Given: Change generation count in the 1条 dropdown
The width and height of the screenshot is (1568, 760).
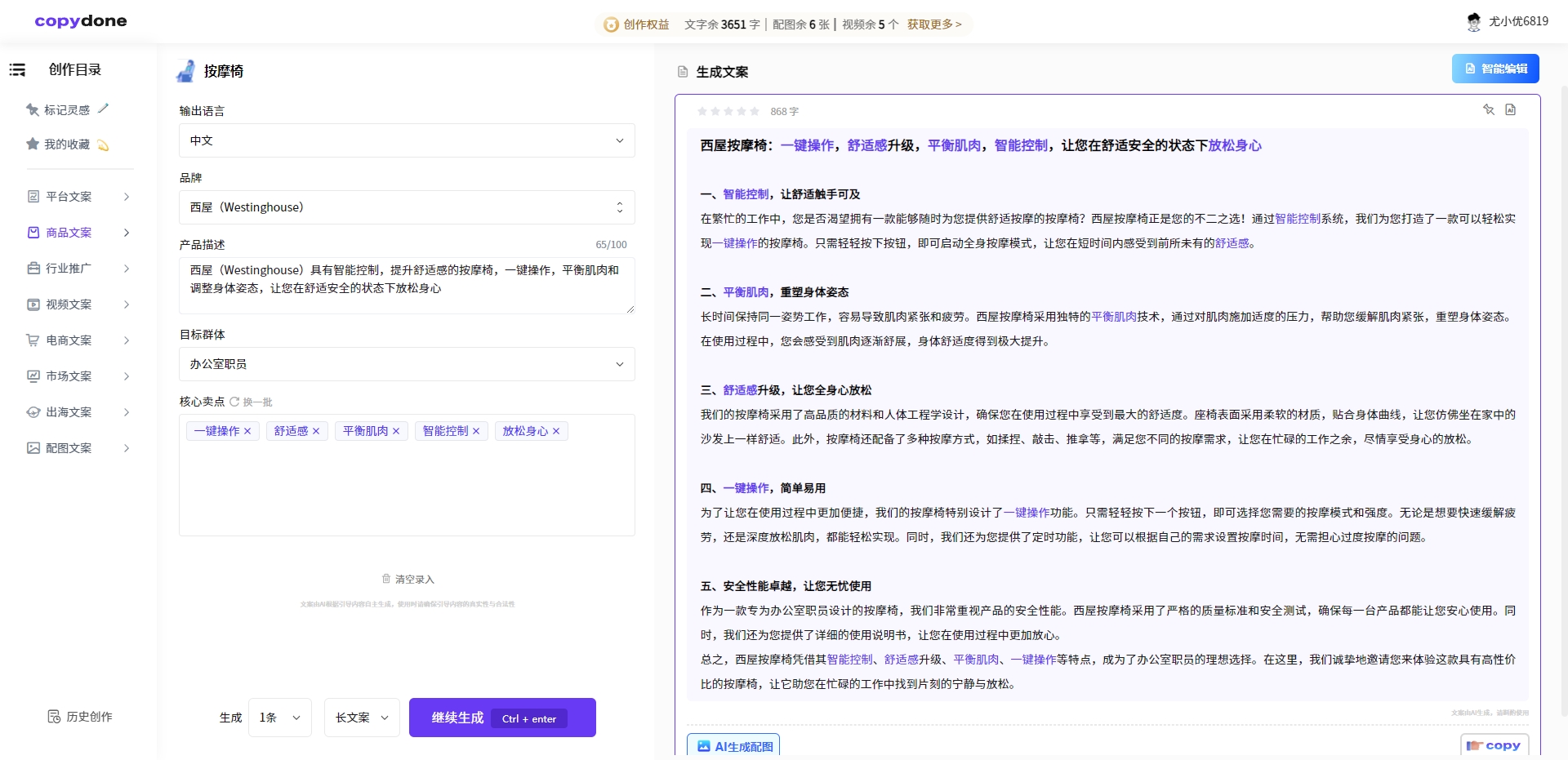Looking at the screenshot, I should (x=279, y=717).
